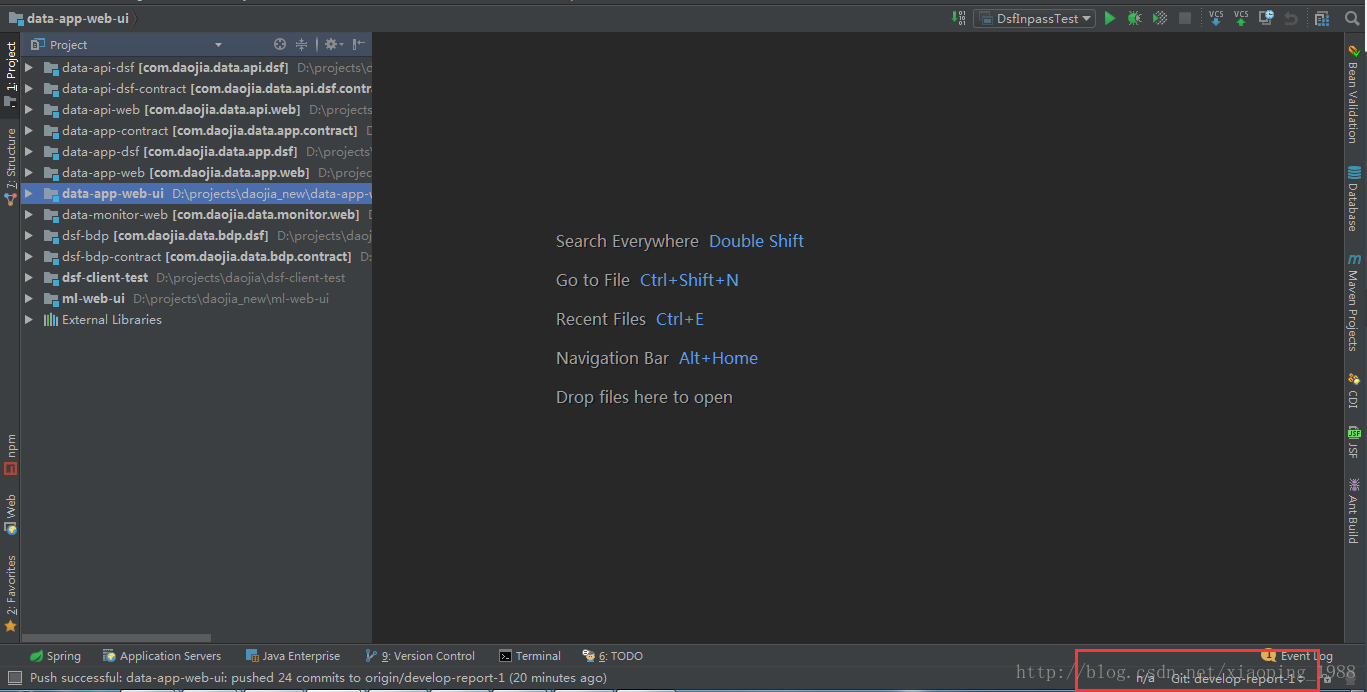Click VCS commit changes icon
The width and height of the screenshot is (1367, 692).
[x=1241, y=18]
